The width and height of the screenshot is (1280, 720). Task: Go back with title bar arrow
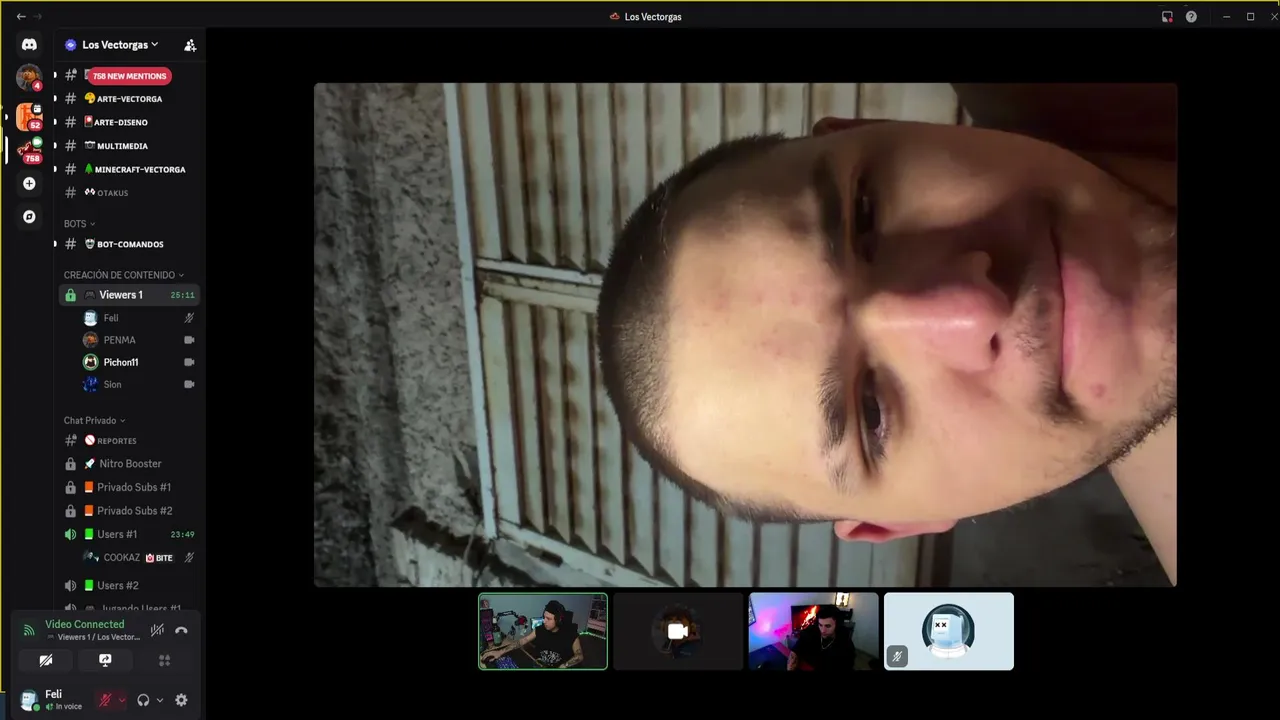coord(21,16)
